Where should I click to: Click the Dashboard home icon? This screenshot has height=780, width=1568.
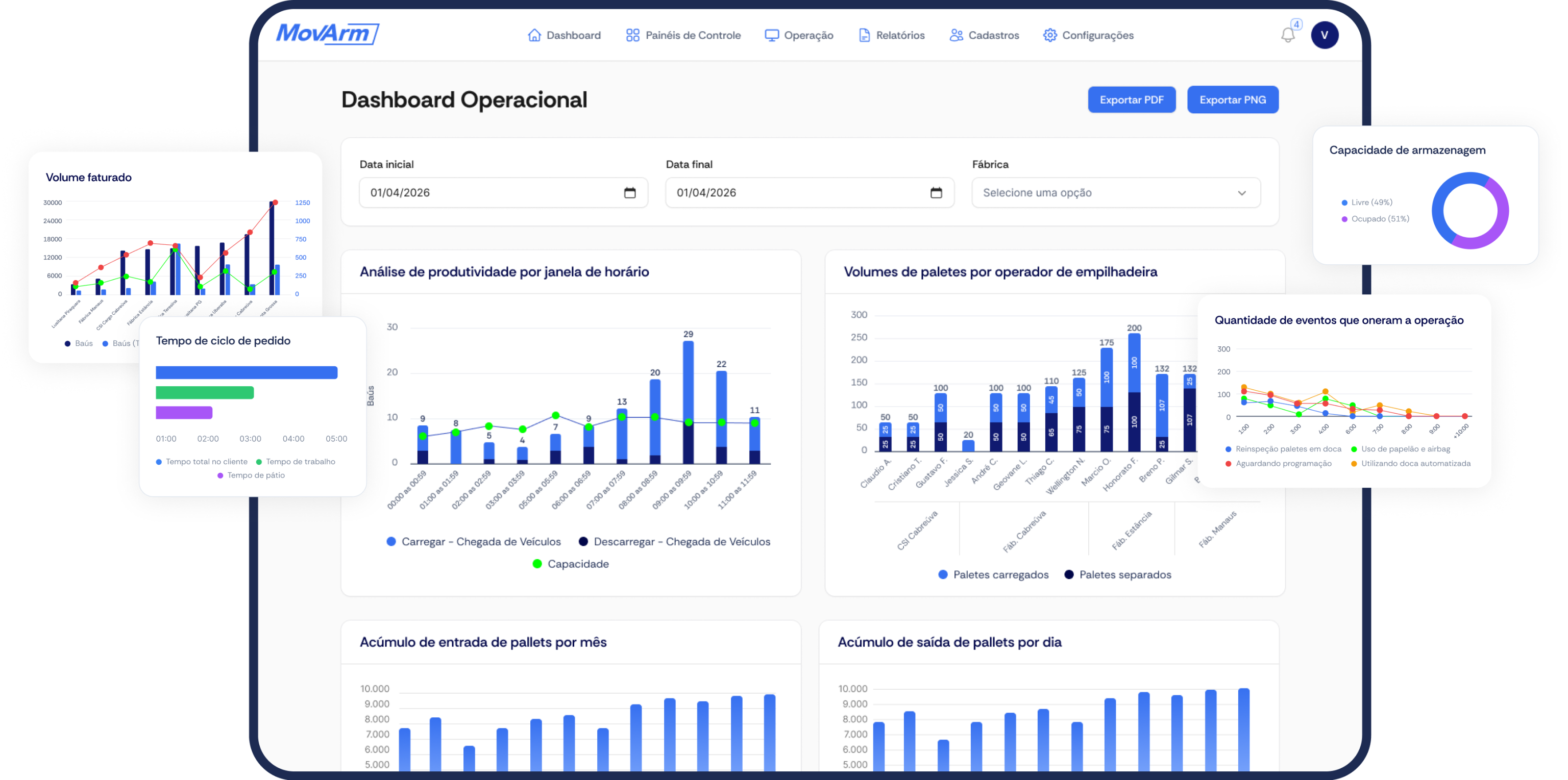coord(534,35)
